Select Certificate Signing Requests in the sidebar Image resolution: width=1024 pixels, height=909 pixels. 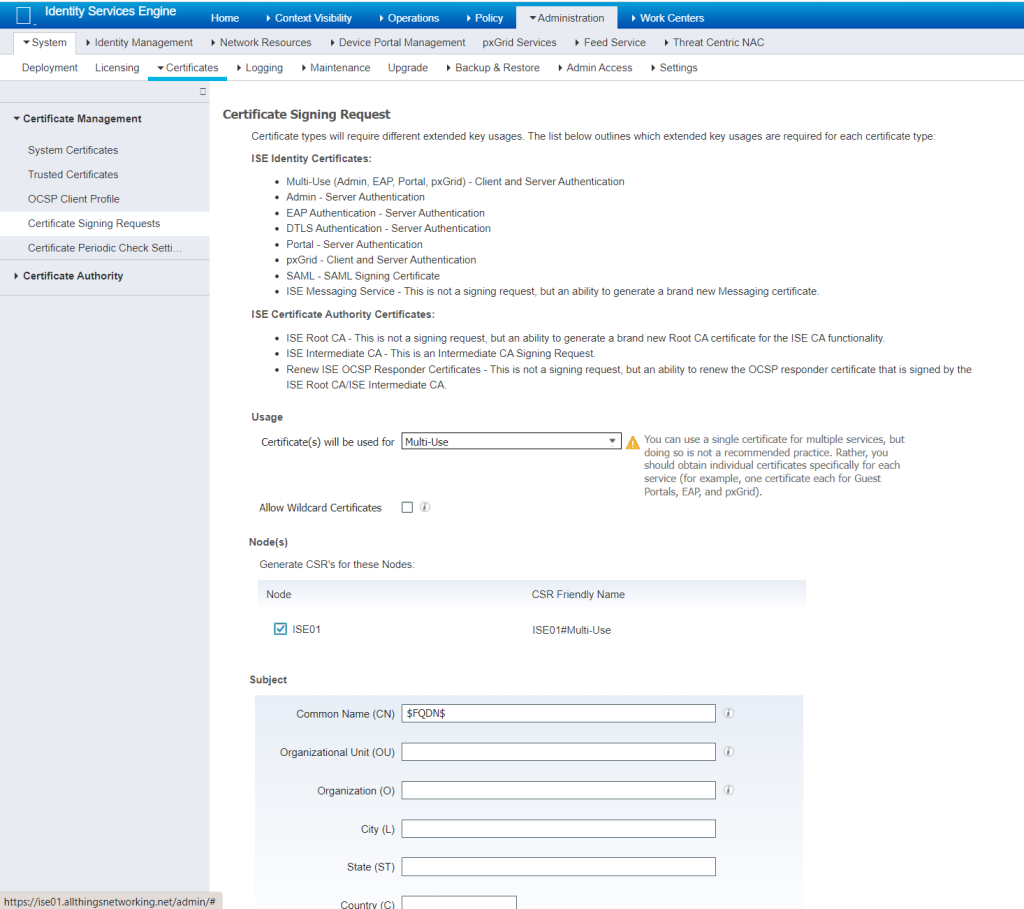[x=94, y=223]
